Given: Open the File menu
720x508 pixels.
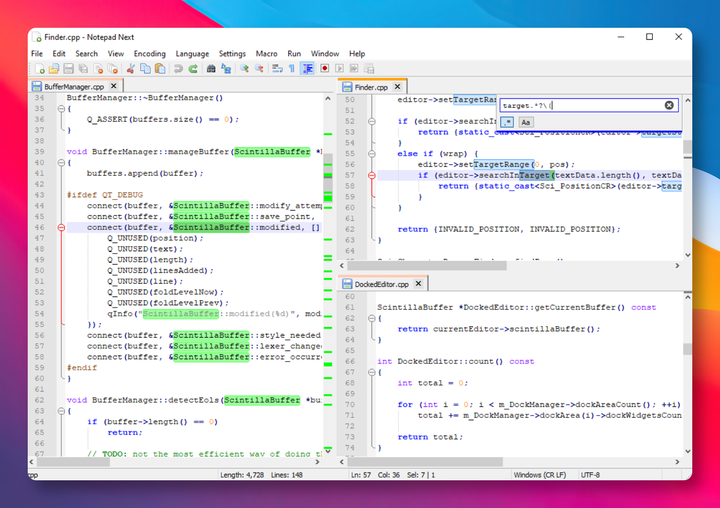Looking at the screenshot, I should 37,54.
